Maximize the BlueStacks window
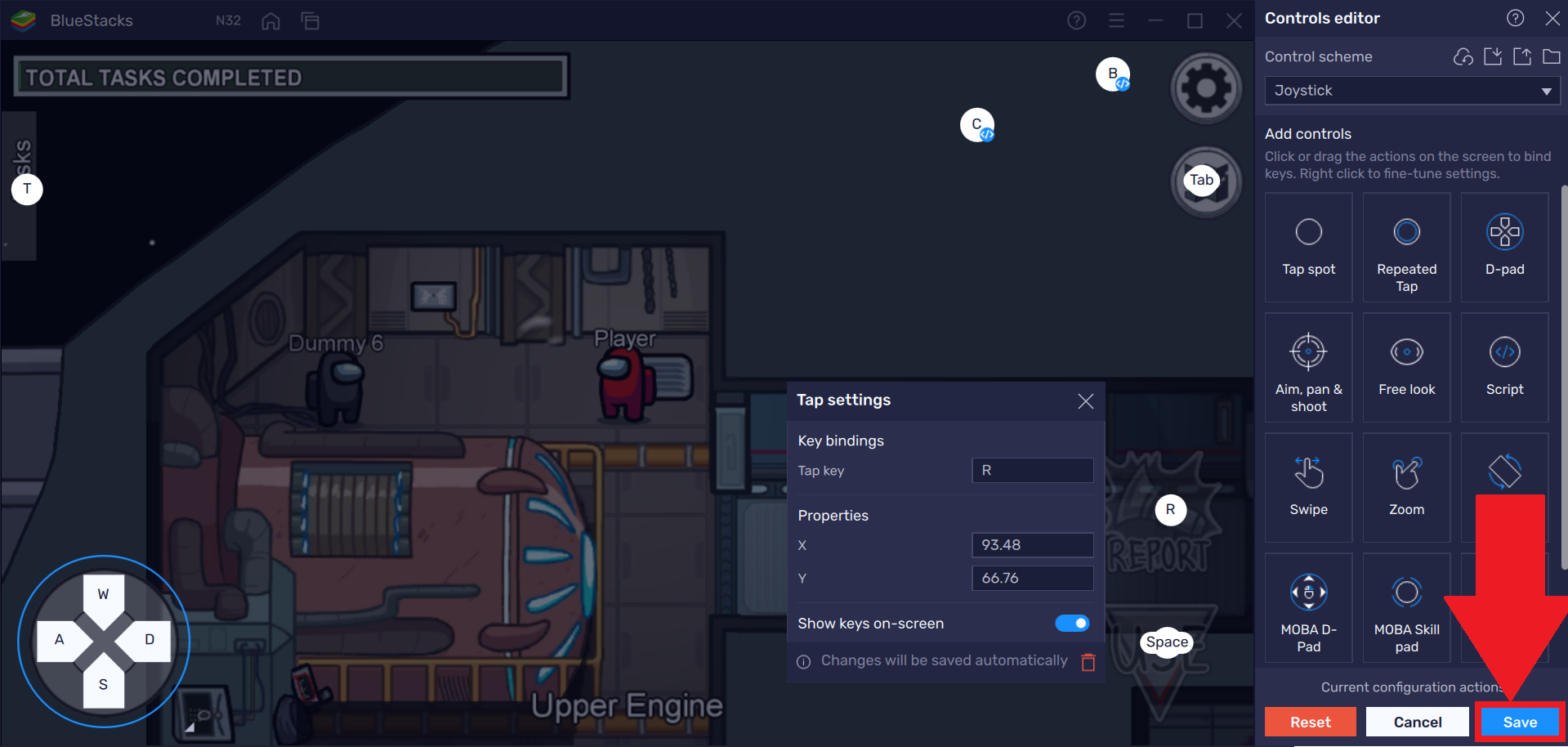 coord(1195,20)
